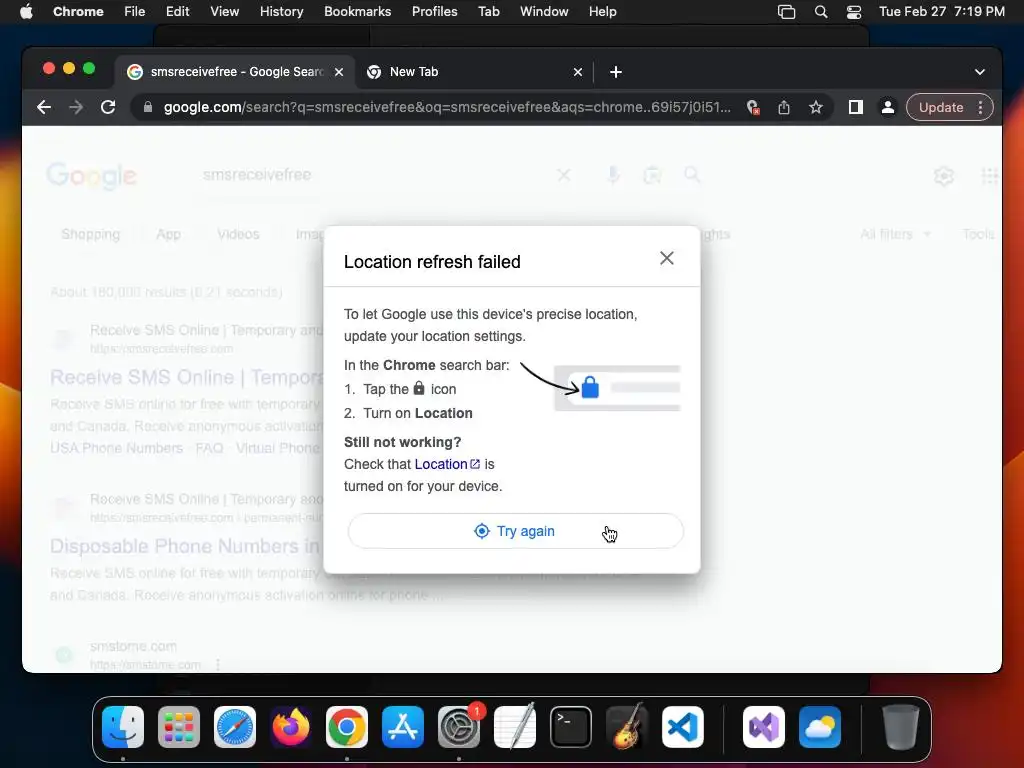Switch to smsreceivefree Google Search tab

236,72
